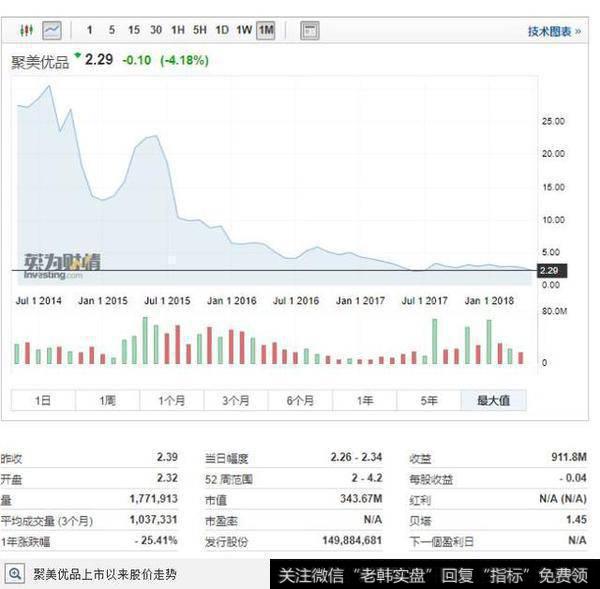Click the Jul 1 2017 axis label
Viewport: 600px width, 589px height.
424,301
